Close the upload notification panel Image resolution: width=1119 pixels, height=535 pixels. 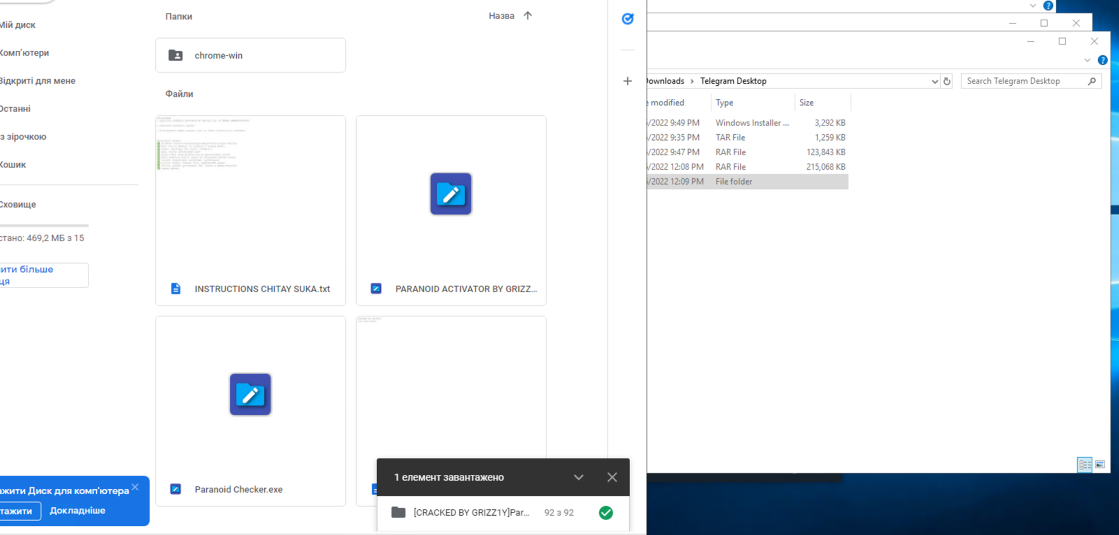click(x=612, y=477)
